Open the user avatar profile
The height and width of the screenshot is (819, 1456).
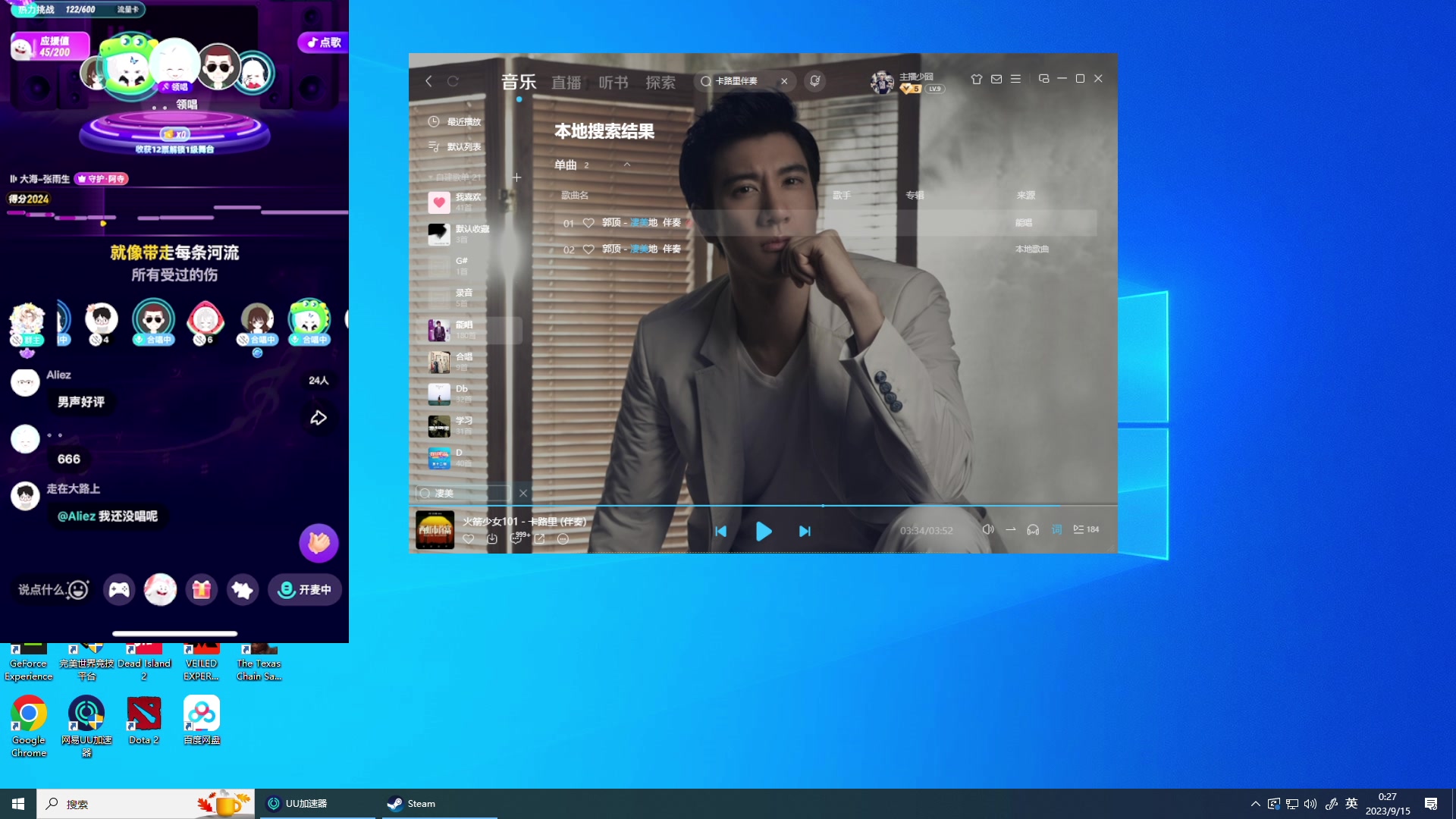882,82
